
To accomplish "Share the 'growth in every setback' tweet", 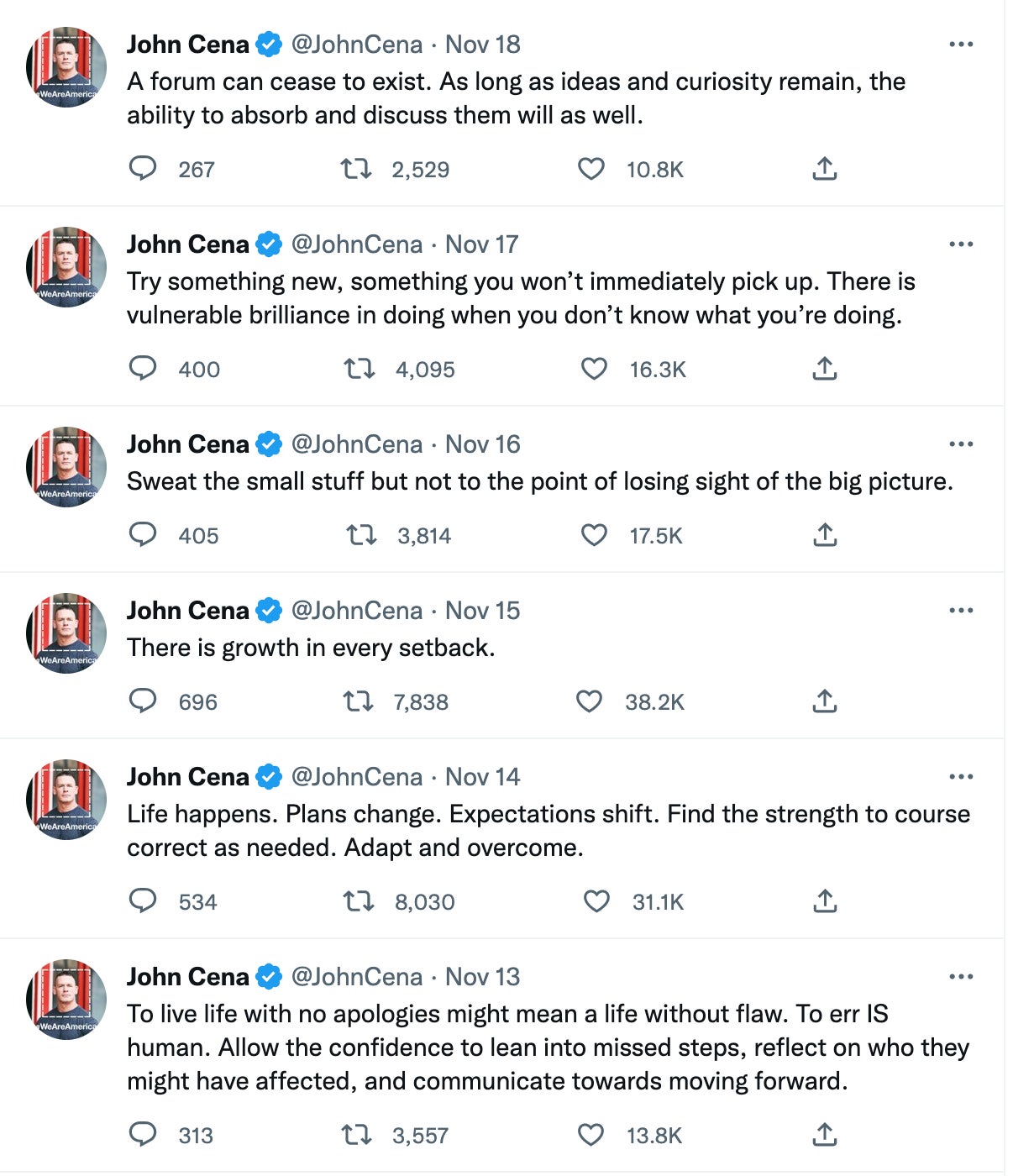I will click(825, 701).
